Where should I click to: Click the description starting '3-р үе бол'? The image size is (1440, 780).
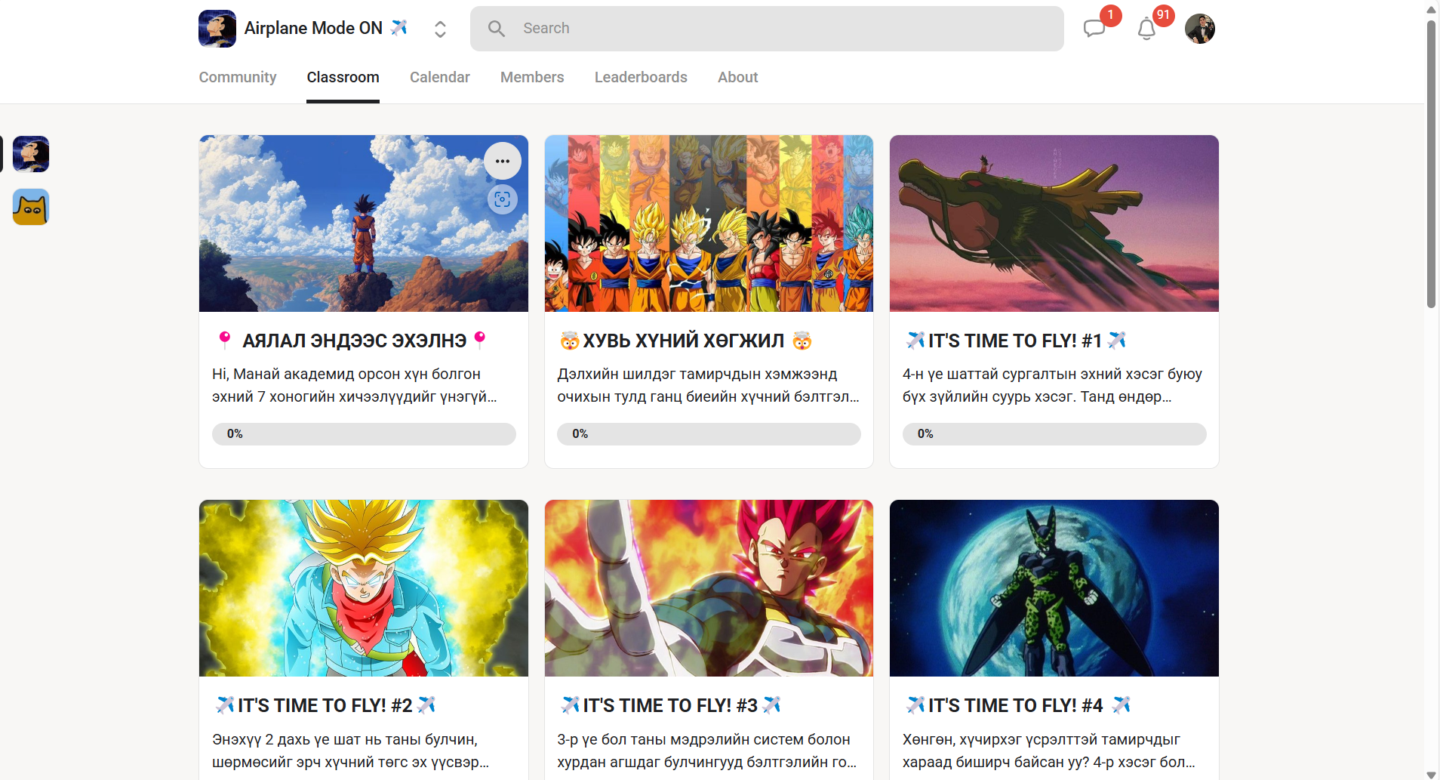(708, 751)
